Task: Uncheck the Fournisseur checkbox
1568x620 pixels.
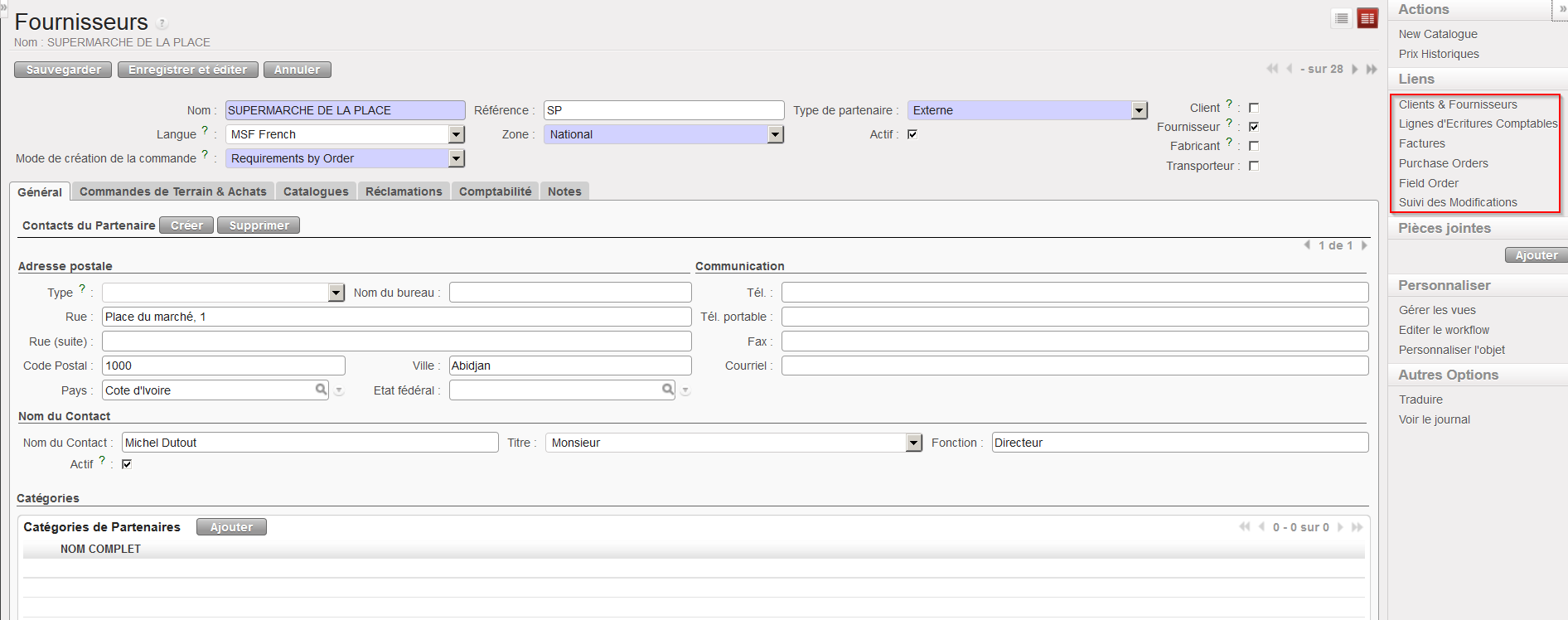Action: (1254, 127)
